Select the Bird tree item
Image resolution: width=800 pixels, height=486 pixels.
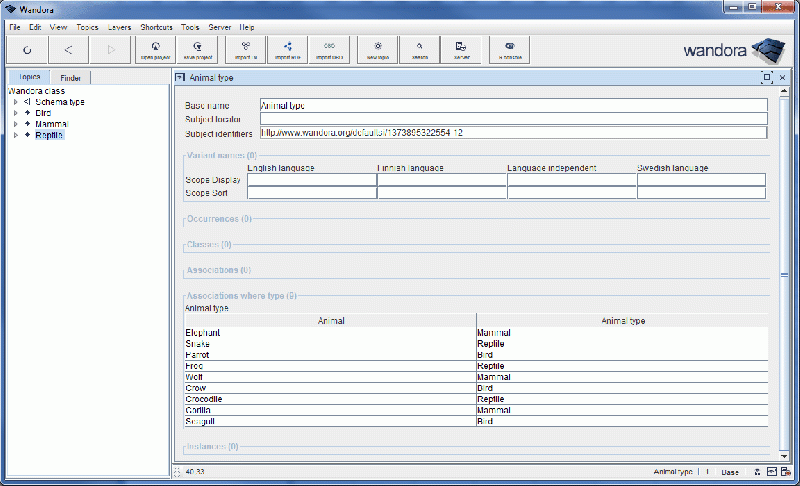(43, 113)
